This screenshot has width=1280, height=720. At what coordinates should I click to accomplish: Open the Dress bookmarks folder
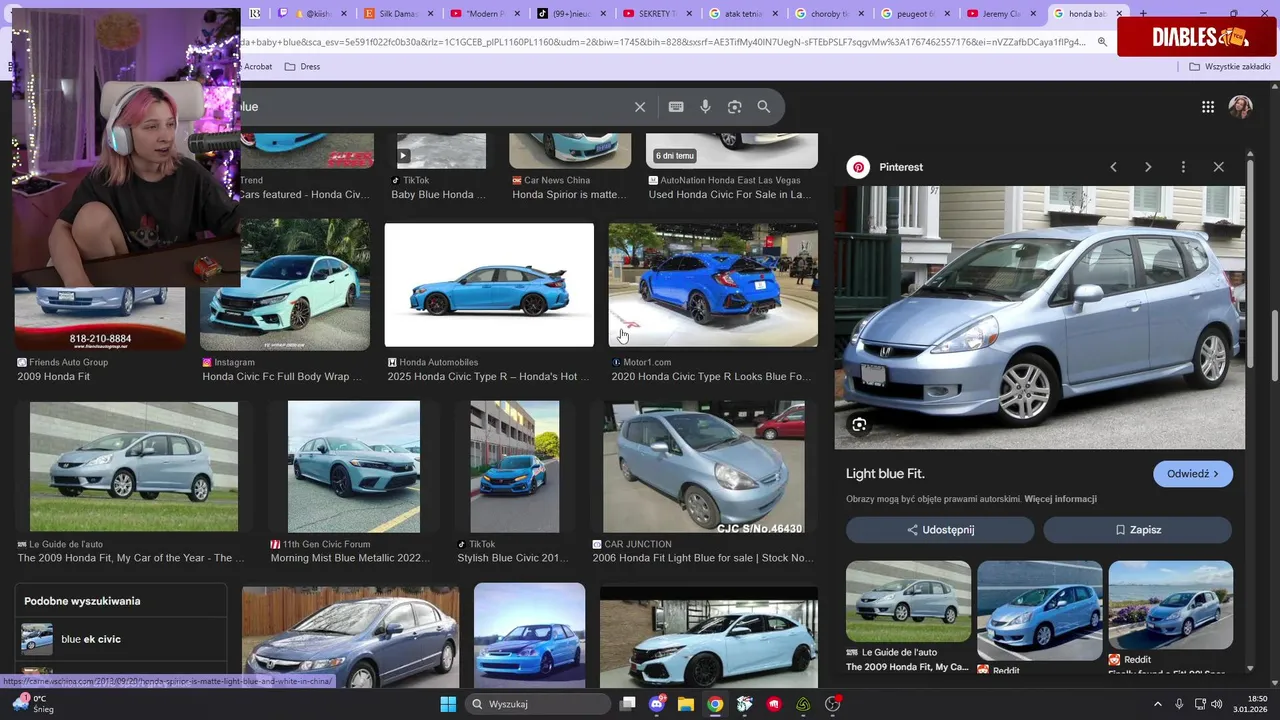(302, 67)
